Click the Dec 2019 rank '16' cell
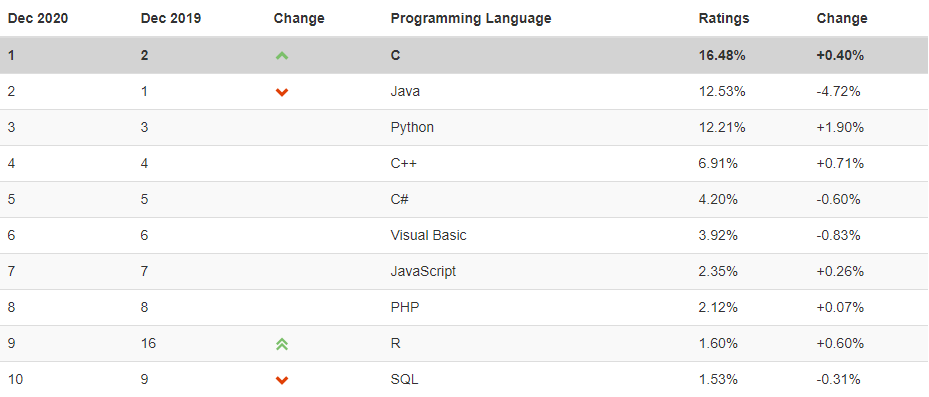 click(x=148, y=344)
